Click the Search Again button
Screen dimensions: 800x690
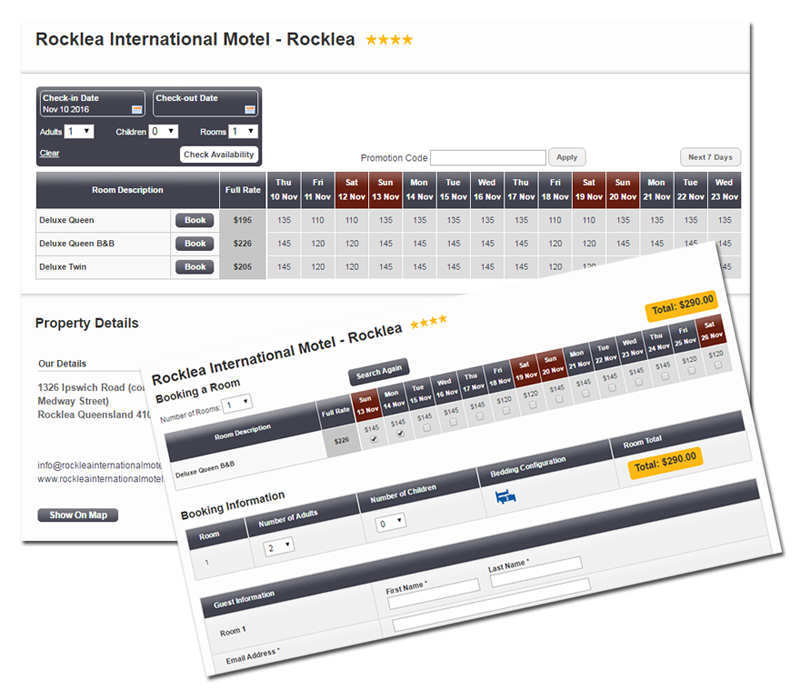[379, 372]
